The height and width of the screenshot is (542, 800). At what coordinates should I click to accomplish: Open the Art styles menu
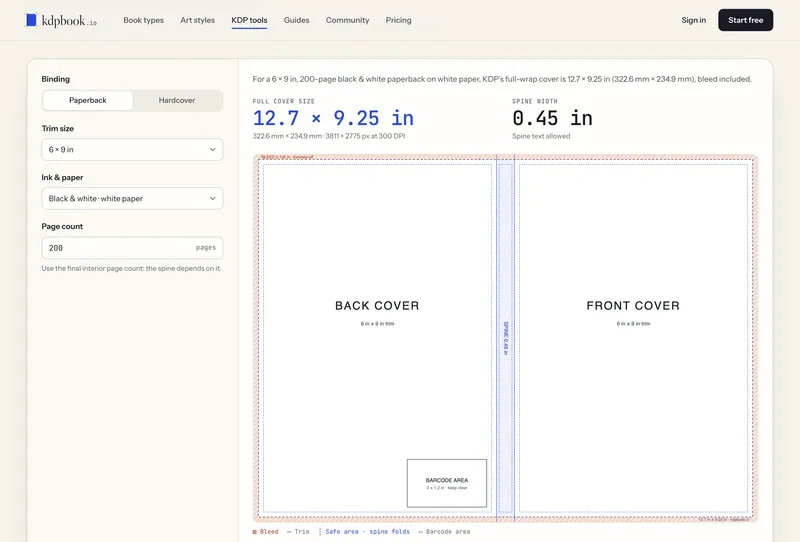(x=197, y=20)
